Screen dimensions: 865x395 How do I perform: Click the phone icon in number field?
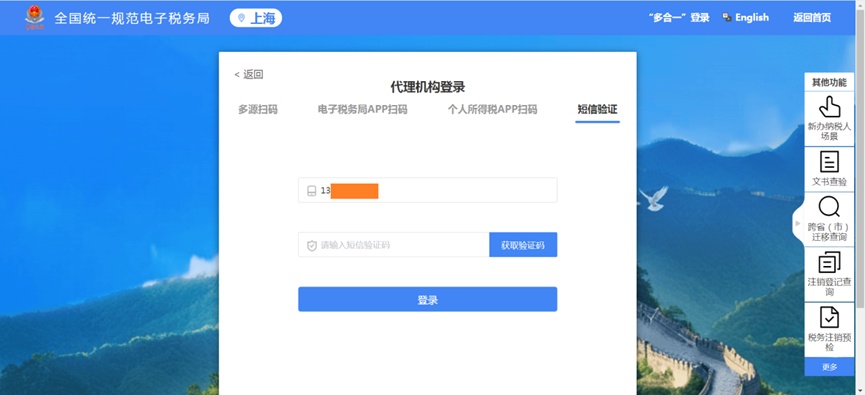(311, 191)
